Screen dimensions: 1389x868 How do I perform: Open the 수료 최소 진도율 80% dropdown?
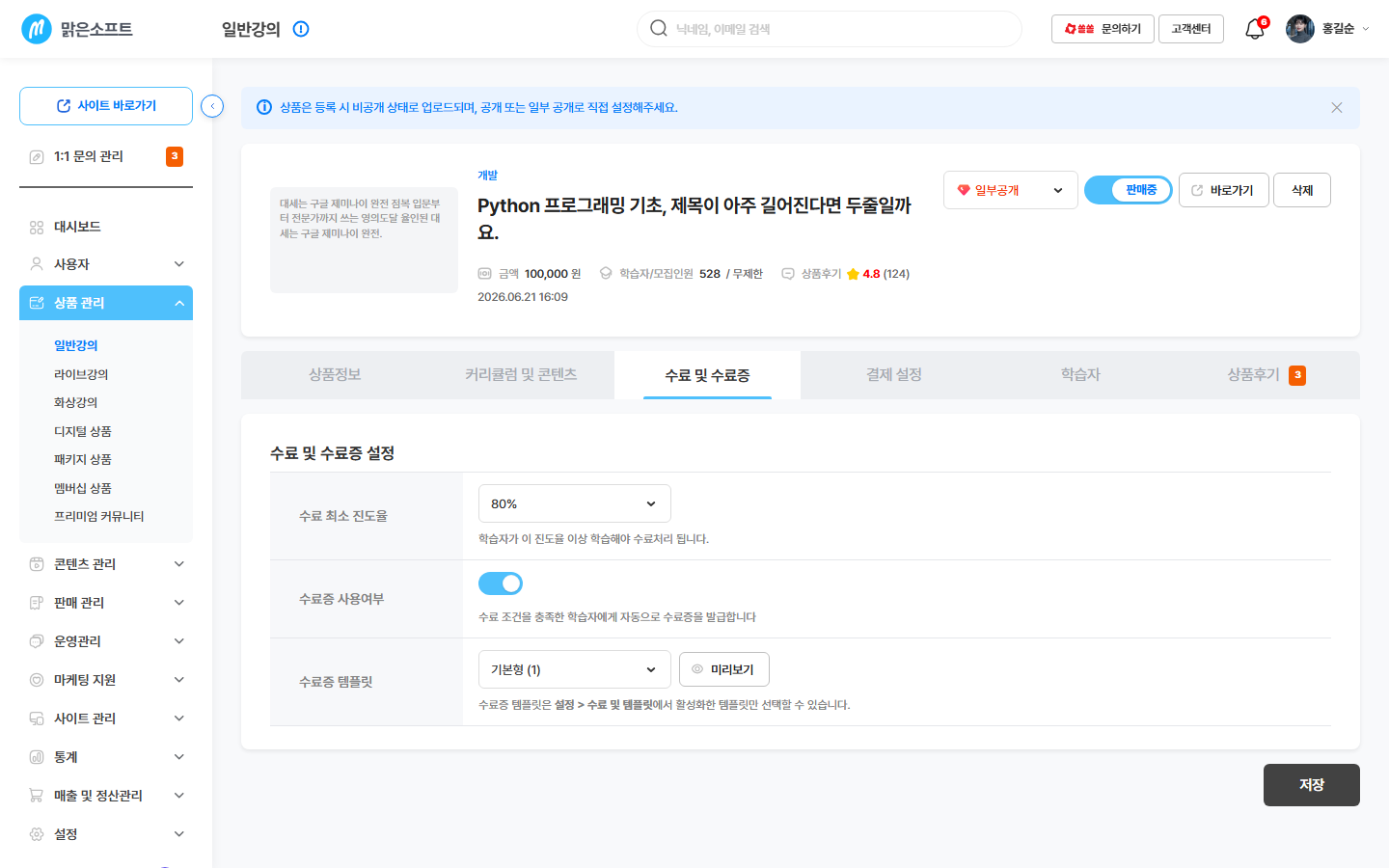(574, 503)
